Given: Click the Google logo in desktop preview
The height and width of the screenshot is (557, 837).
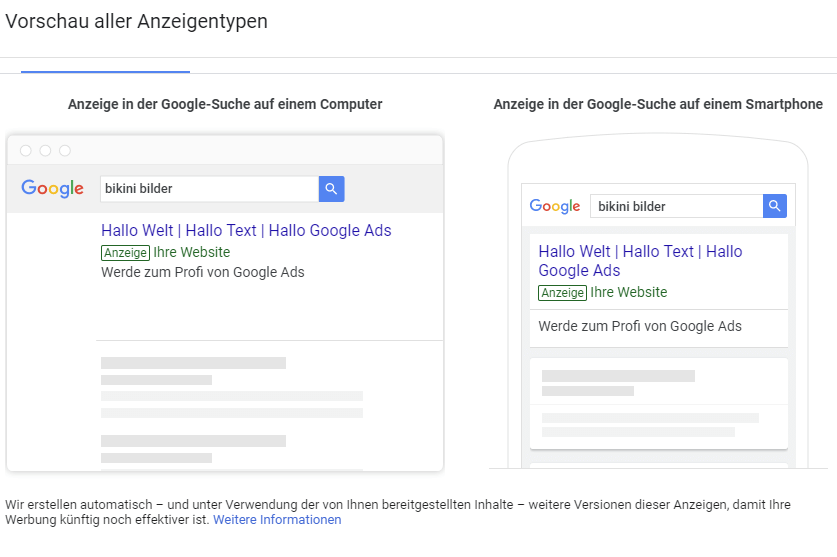Looking at the screenshot, I should coord(53,188).
